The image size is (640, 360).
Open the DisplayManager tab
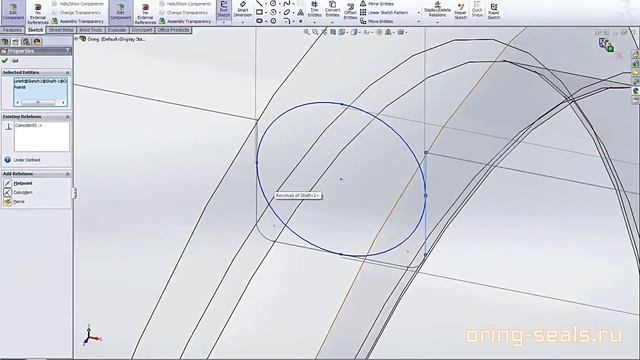click(37, 42)
